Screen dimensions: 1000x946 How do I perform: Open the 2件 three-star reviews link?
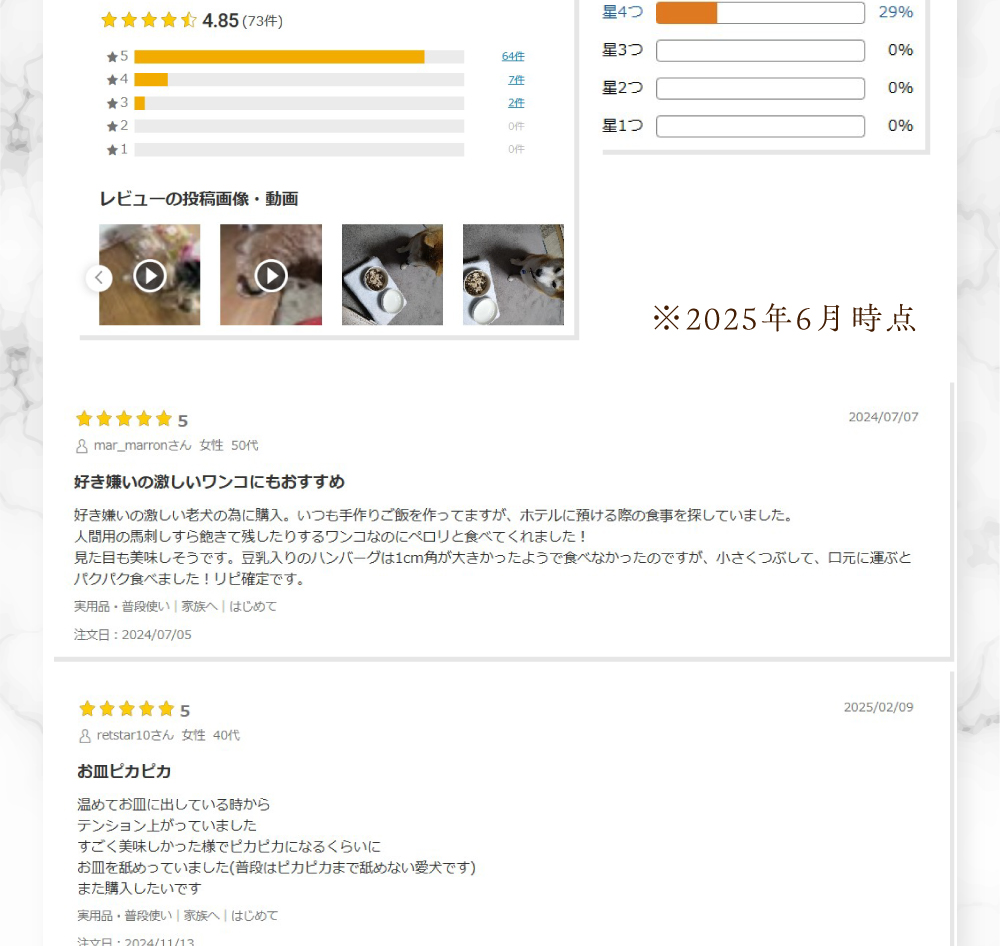click(x=516, y=103)
